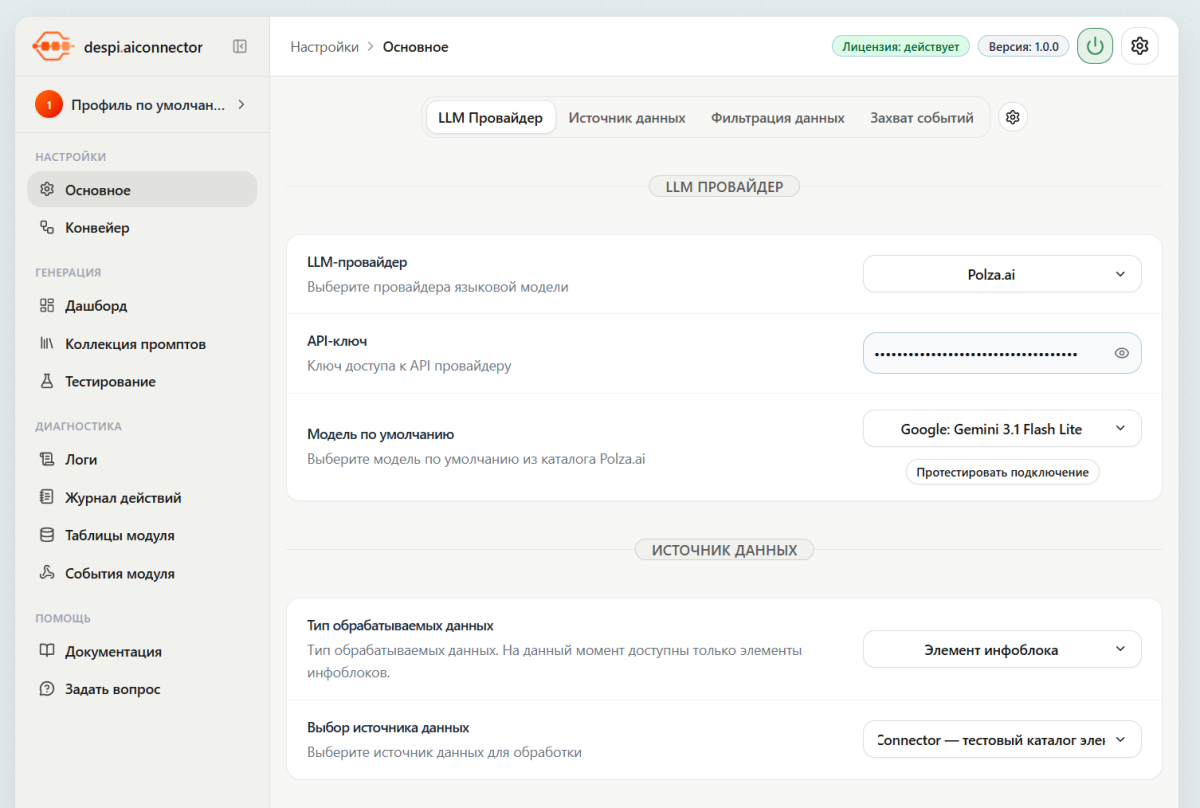This screenshot has height=808, width=1200.
Task: Switch to the Захват событий tab
Action: click(922, 118)
